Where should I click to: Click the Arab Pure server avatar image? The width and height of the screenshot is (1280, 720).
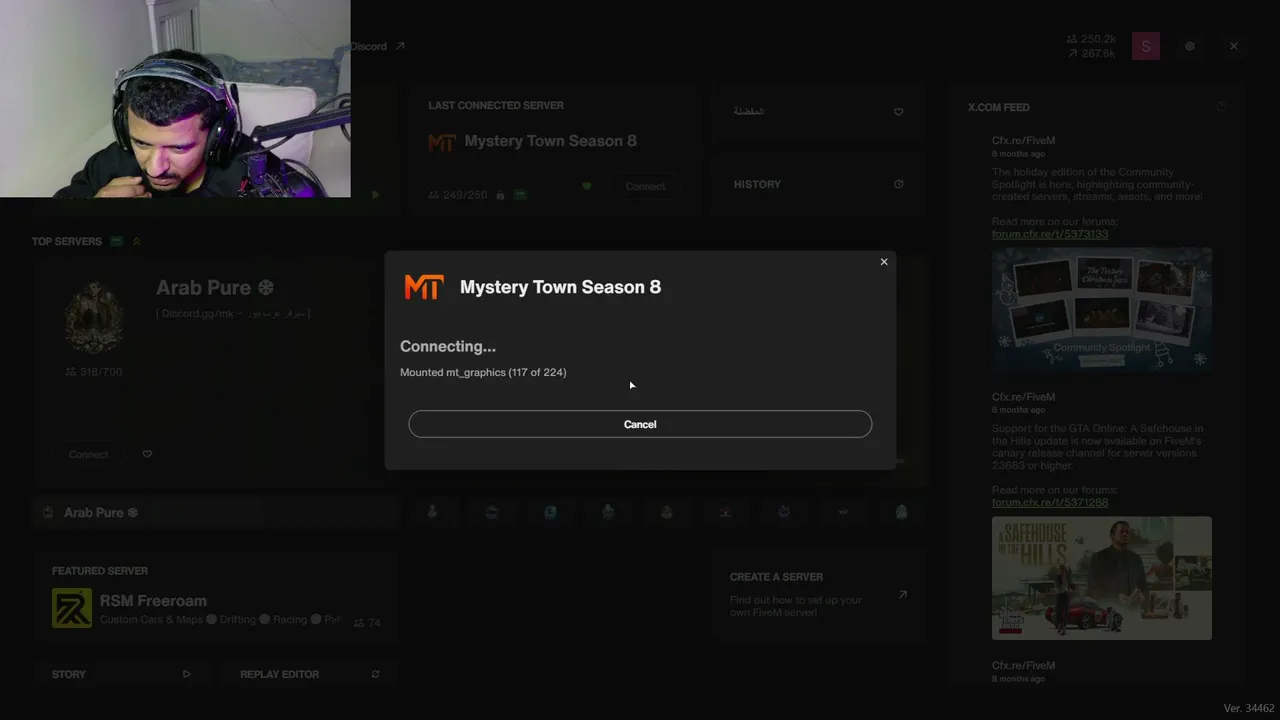click(94, 316)
